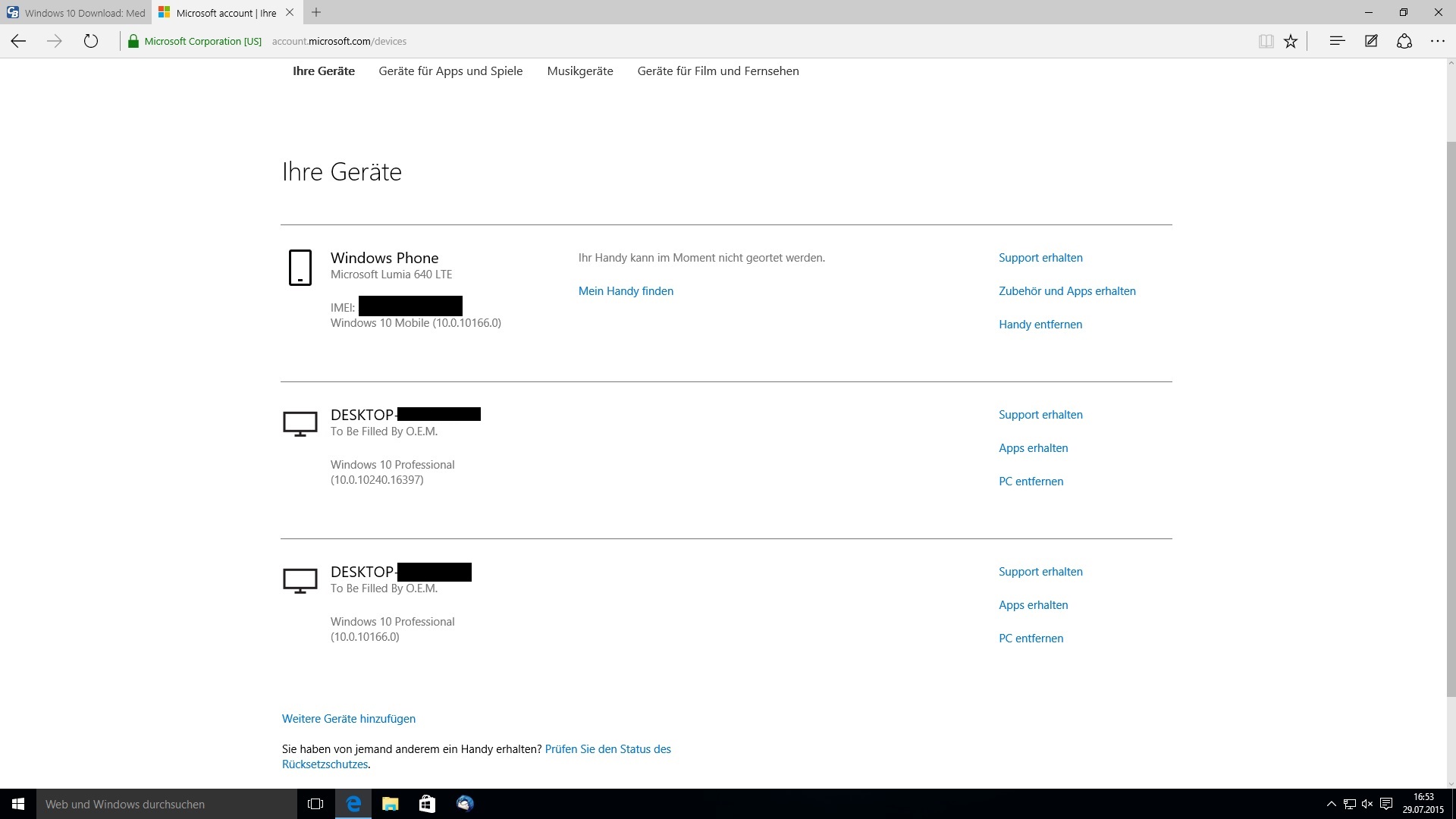Viewport: 1456px width, 819px height.
Task: Click the Ihre Geräte page heading
Action: point(342,172)
